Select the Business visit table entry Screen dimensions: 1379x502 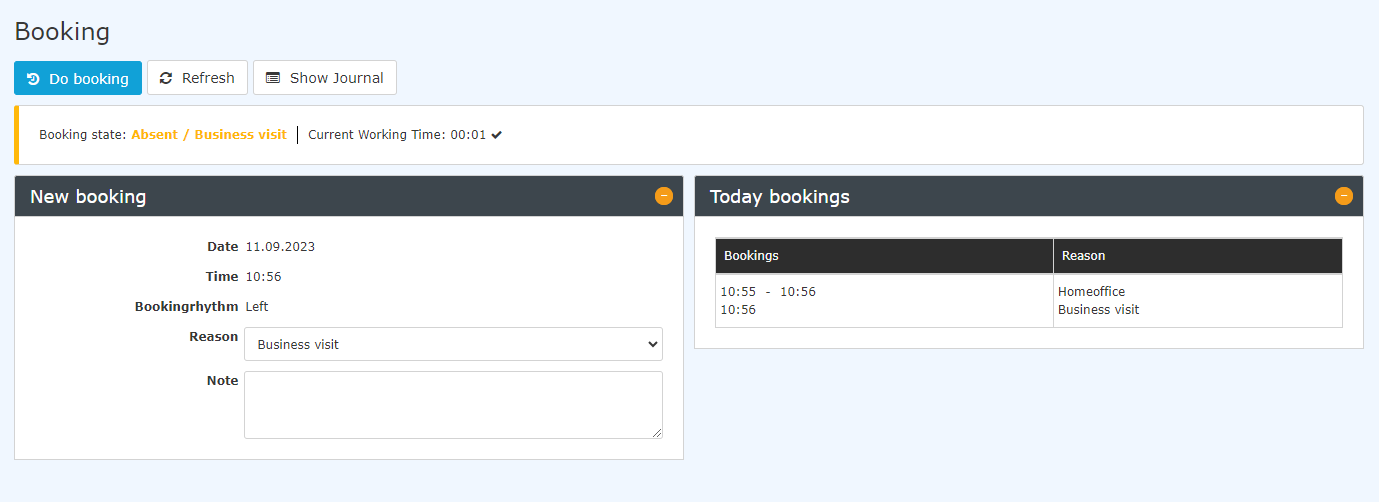[x=1099, y=310]
